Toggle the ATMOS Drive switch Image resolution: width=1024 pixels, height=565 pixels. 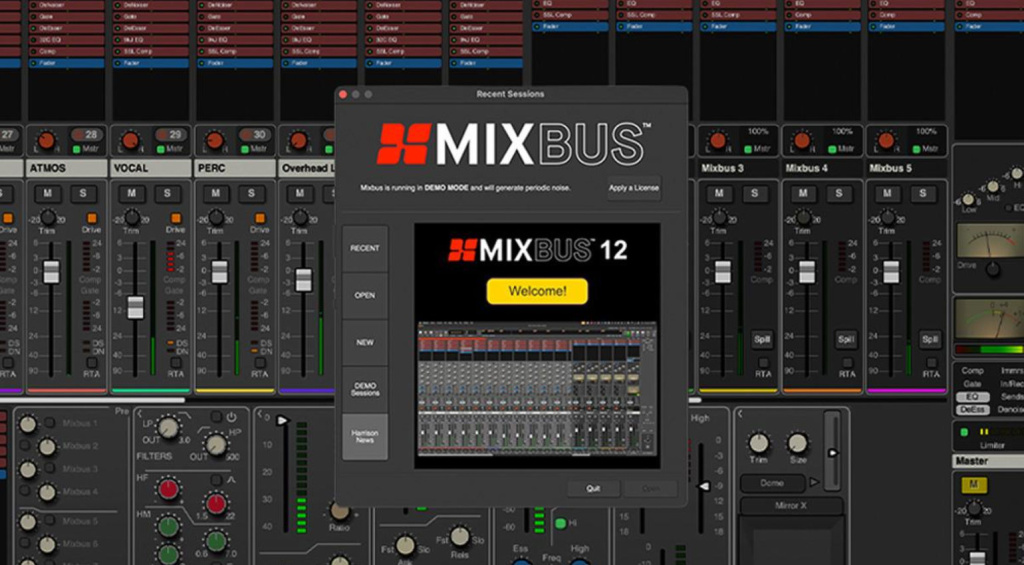[x=91, y=218]
